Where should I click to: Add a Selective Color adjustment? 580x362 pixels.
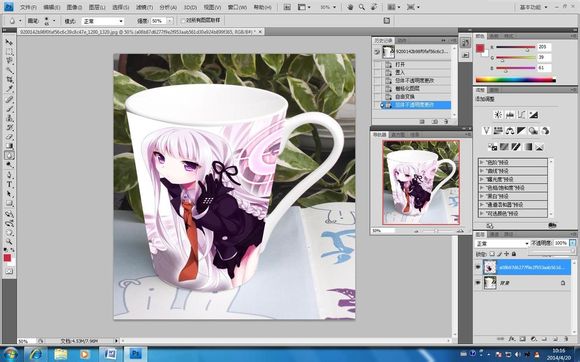click(539, 147)
